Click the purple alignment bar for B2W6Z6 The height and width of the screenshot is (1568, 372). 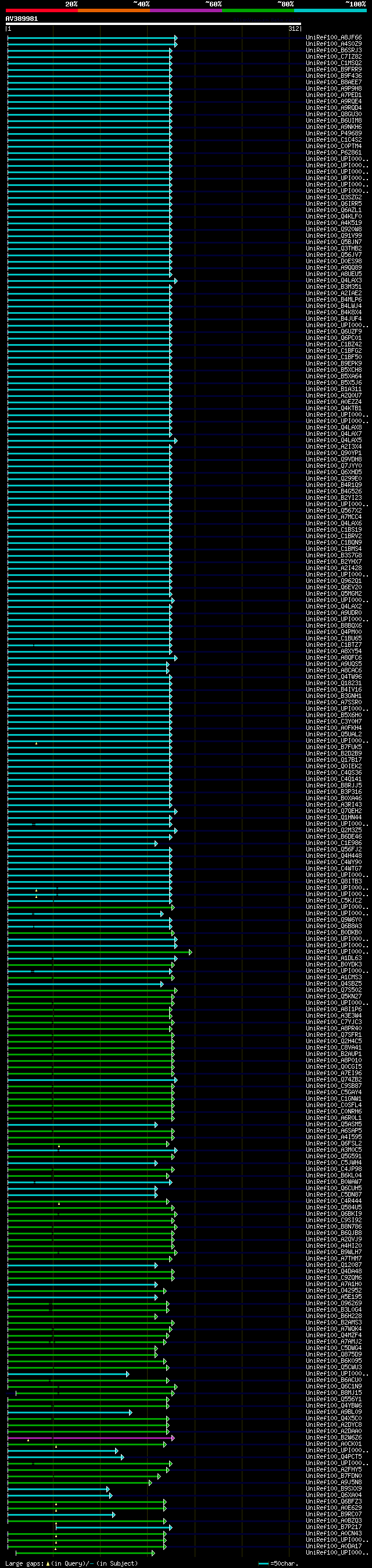click(90, 1438)
